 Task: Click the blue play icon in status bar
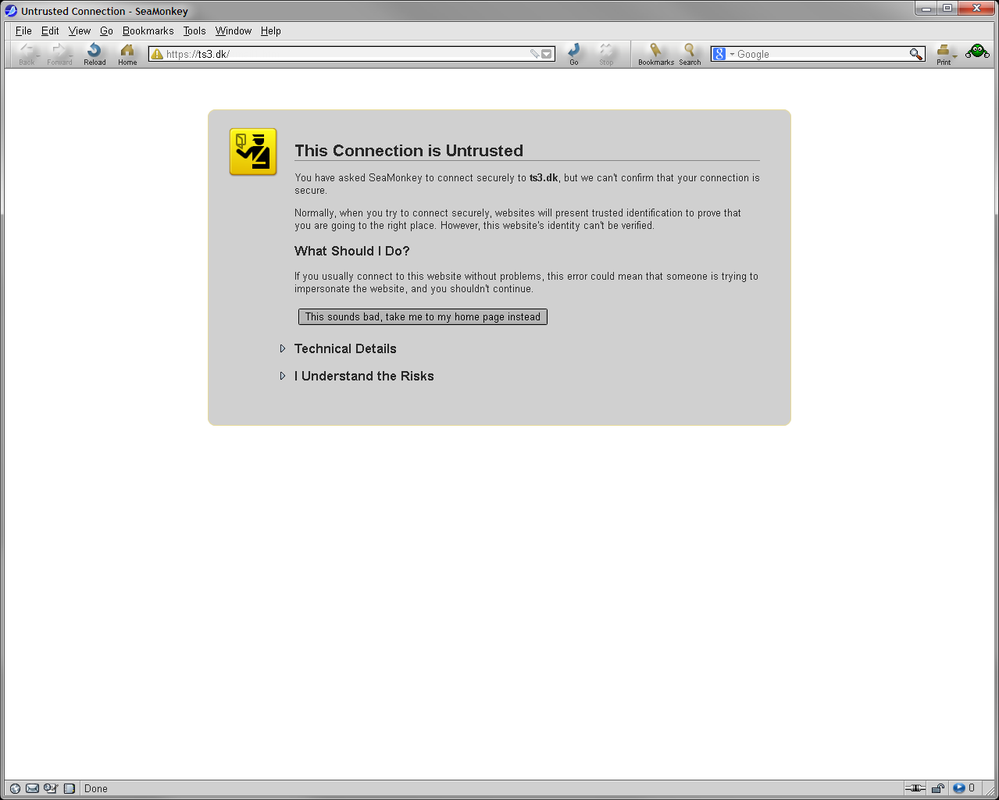pyautogui.click(x=959, y=789)
